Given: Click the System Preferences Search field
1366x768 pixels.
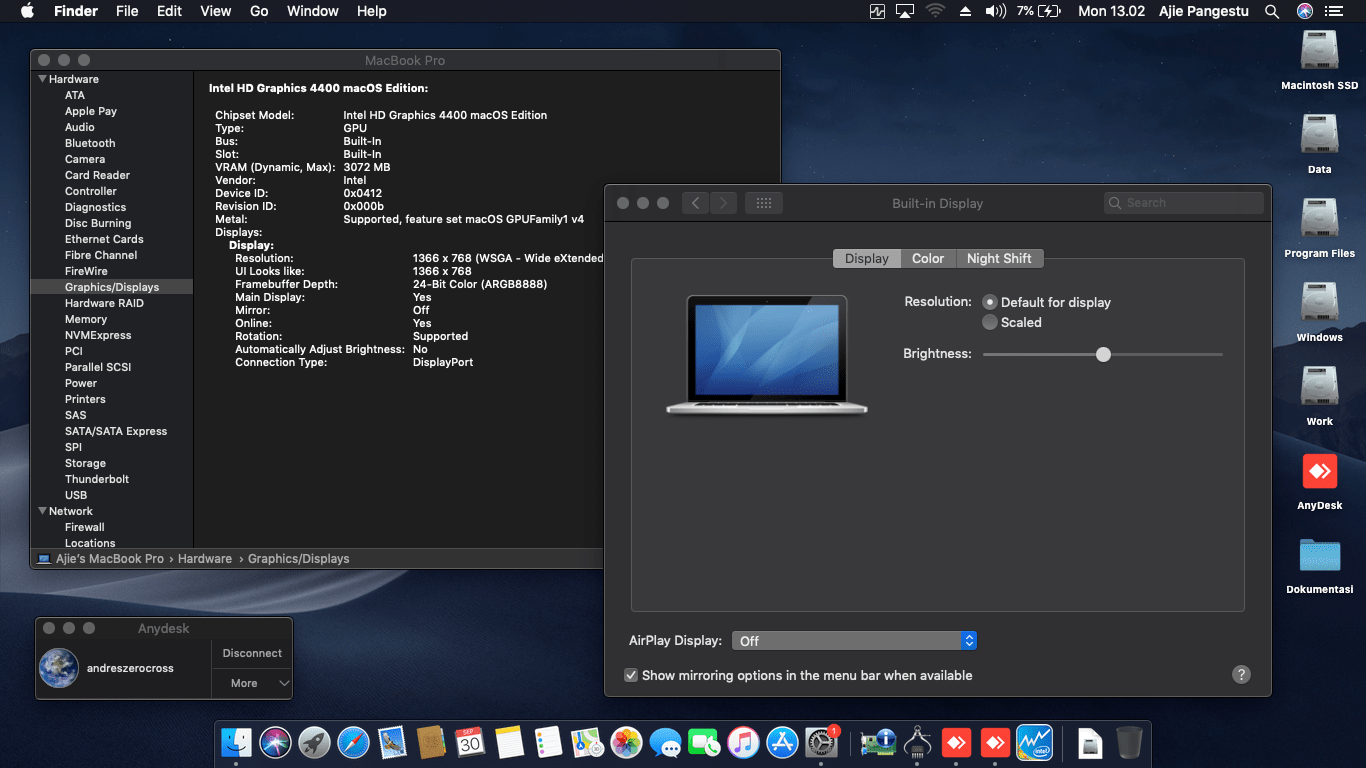Looking at the screenshot, I should [1184, 202].
